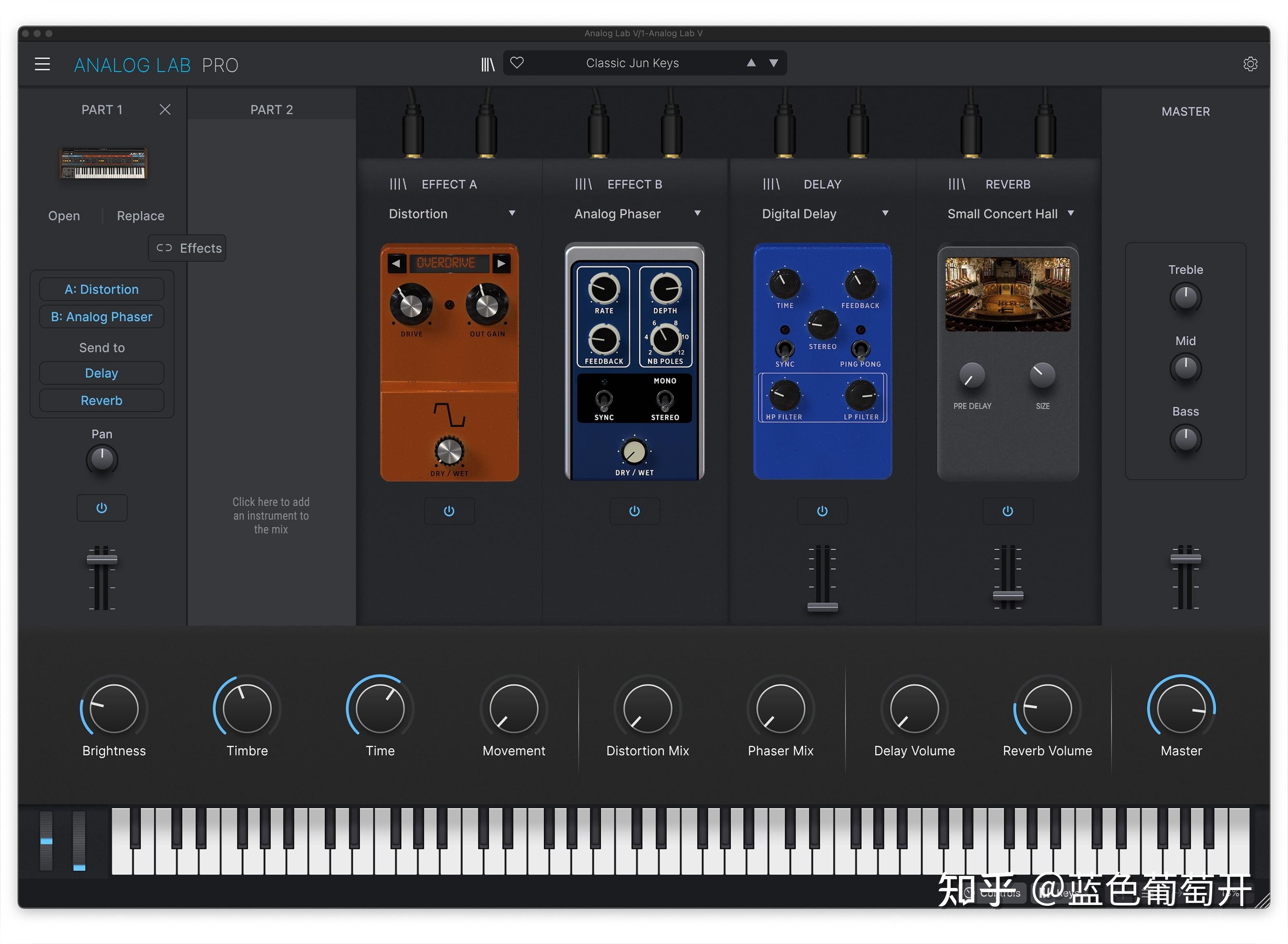
Task: Open the hamburger navigation menu
Action: (41, 64)
